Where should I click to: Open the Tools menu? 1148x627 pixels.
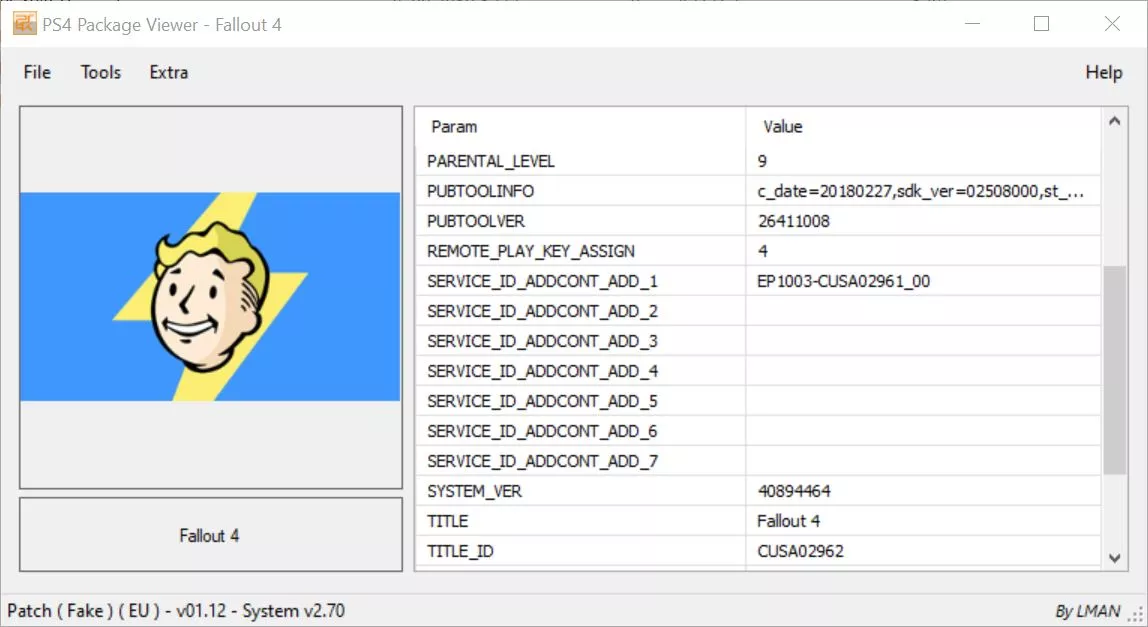pos(101,72)
